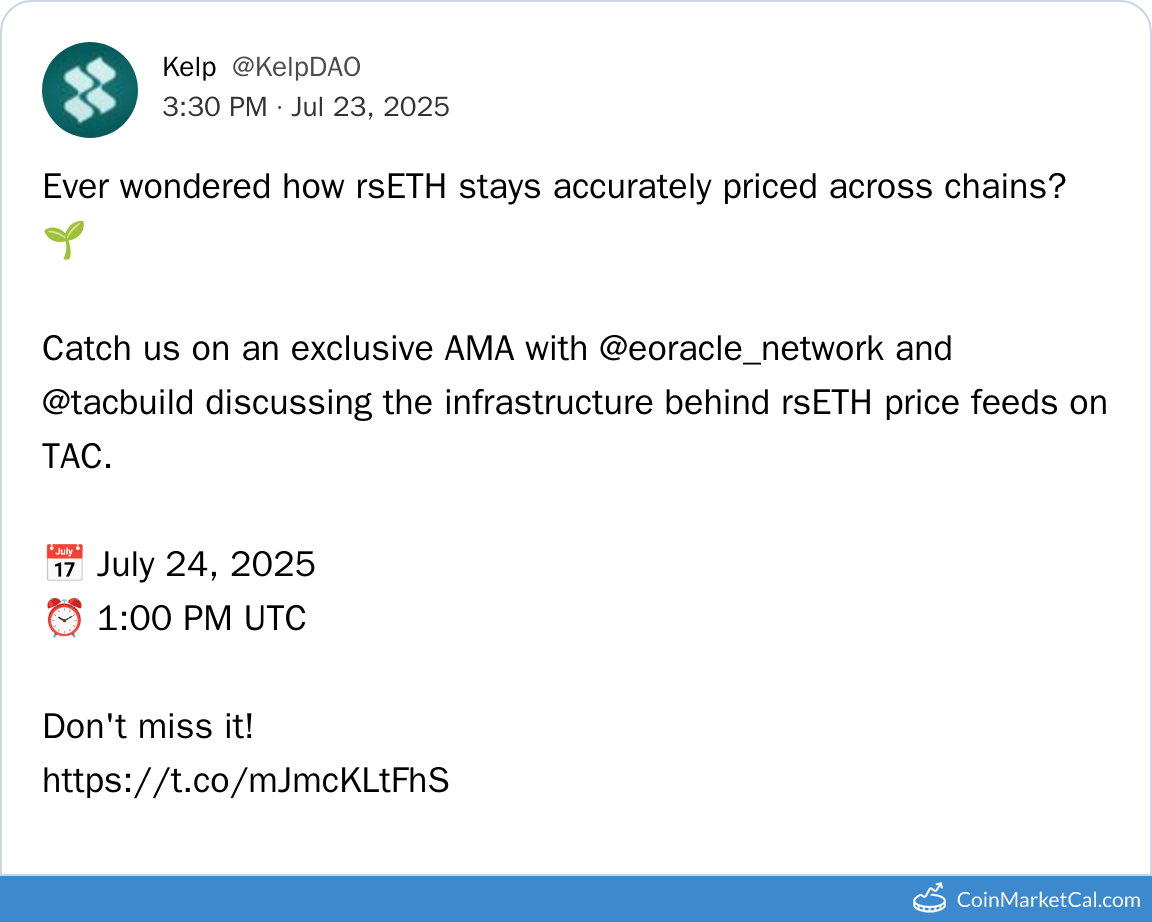Click the "Don't miss it!" line
The width and height of the screenshot is (1152, 922).
[x=148, y=727]
